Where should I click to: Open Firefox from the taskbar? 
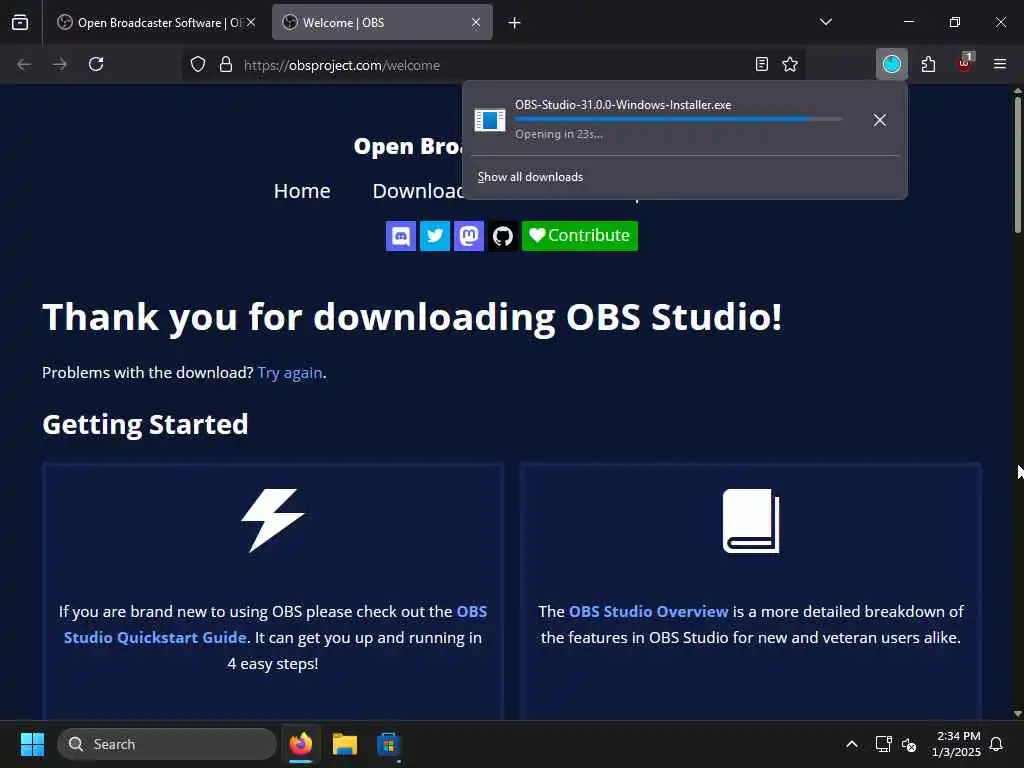point(301,744)
